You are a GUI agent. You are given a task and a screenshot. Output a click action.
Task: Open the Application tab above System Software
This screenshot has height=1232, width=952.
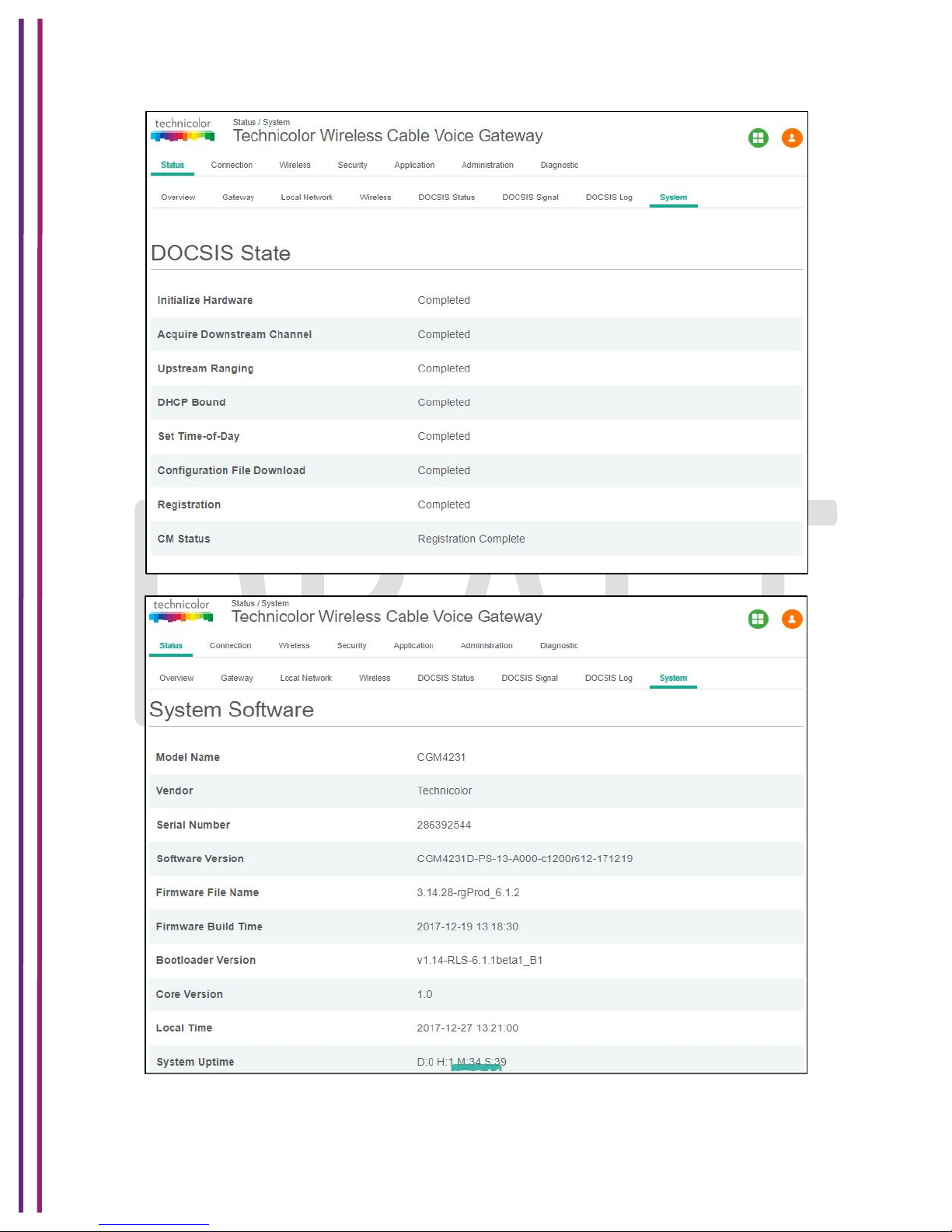413,646
